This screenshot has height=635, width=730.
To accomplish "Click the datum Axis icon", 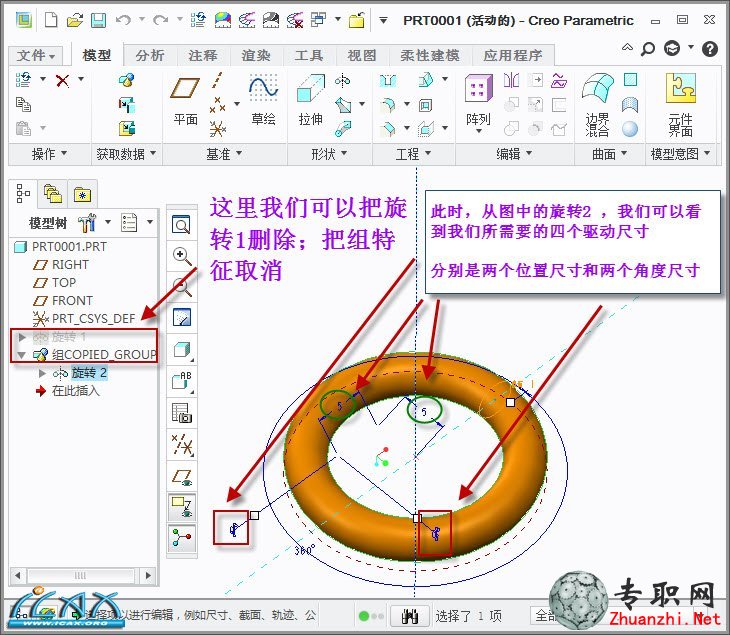I will pyautogui.click(x=217, y=80).
